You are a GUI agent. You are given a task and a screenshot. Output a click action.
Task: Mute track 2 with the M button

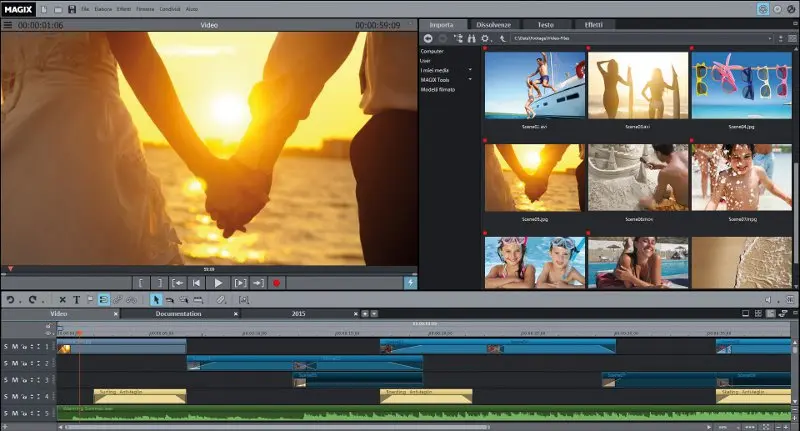click(x=15, y=363)
